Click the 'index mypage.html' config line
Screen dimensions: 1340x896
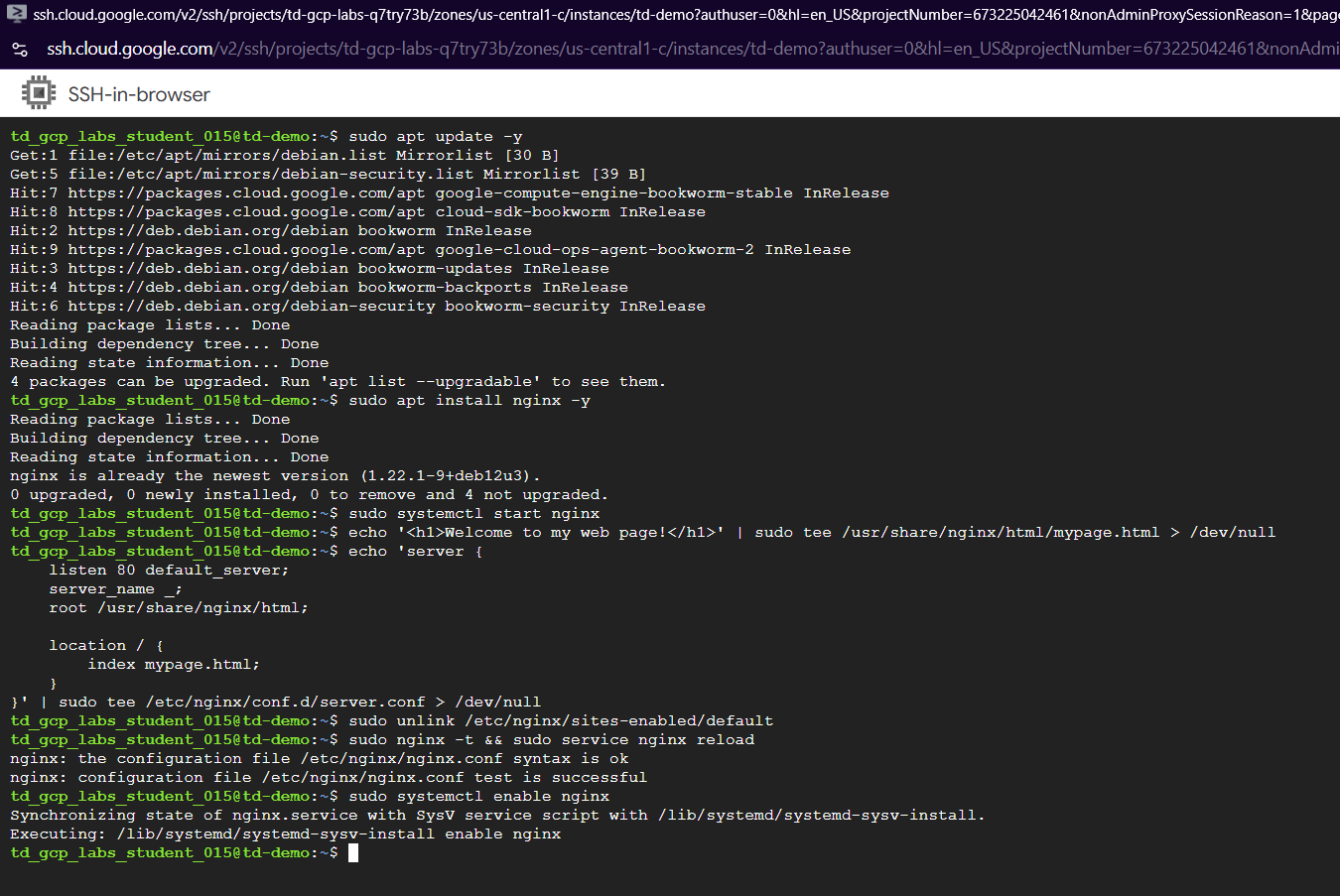click(x=174, y=665)
